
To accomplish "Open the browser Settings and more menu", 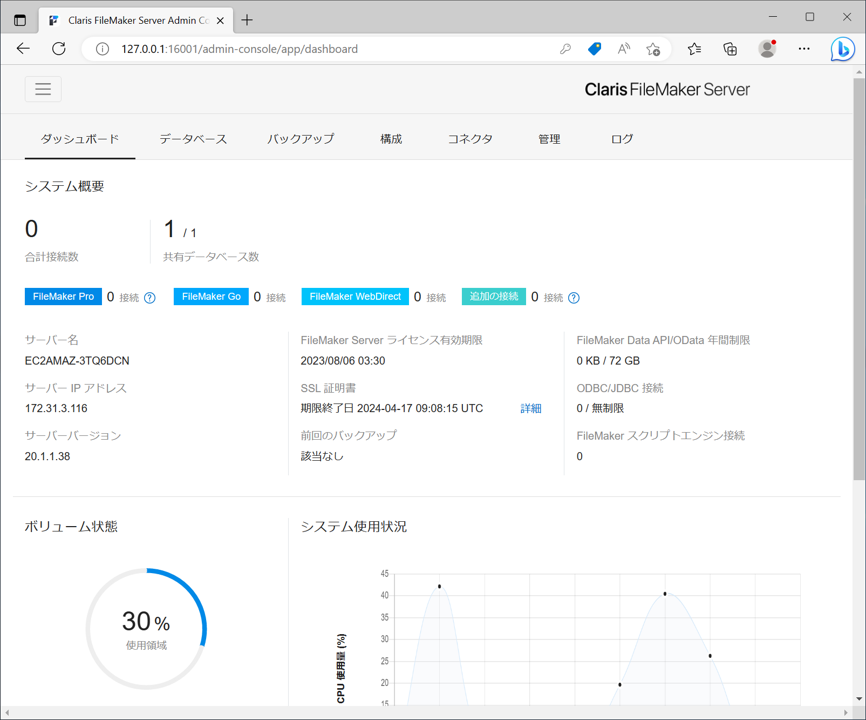I will 804,49.
